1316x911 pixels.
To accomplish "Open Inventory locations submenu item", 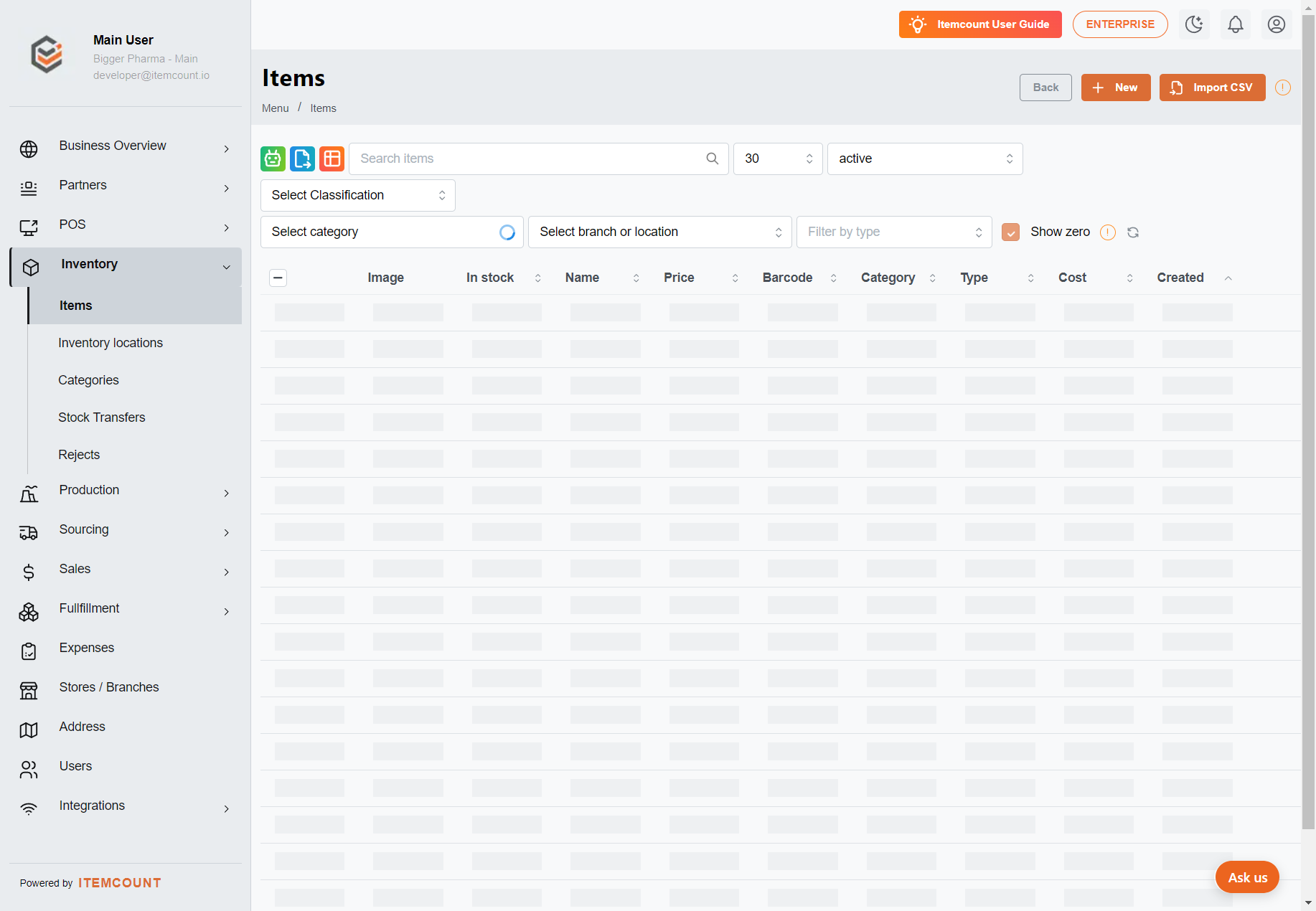I will pos(111,343).
